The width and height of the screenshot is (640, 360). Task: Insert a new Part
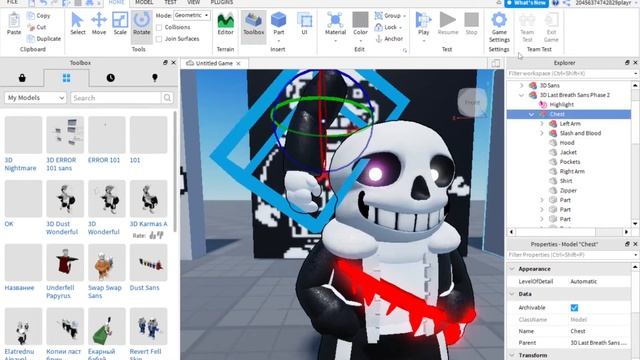click(x=279, y=20)
